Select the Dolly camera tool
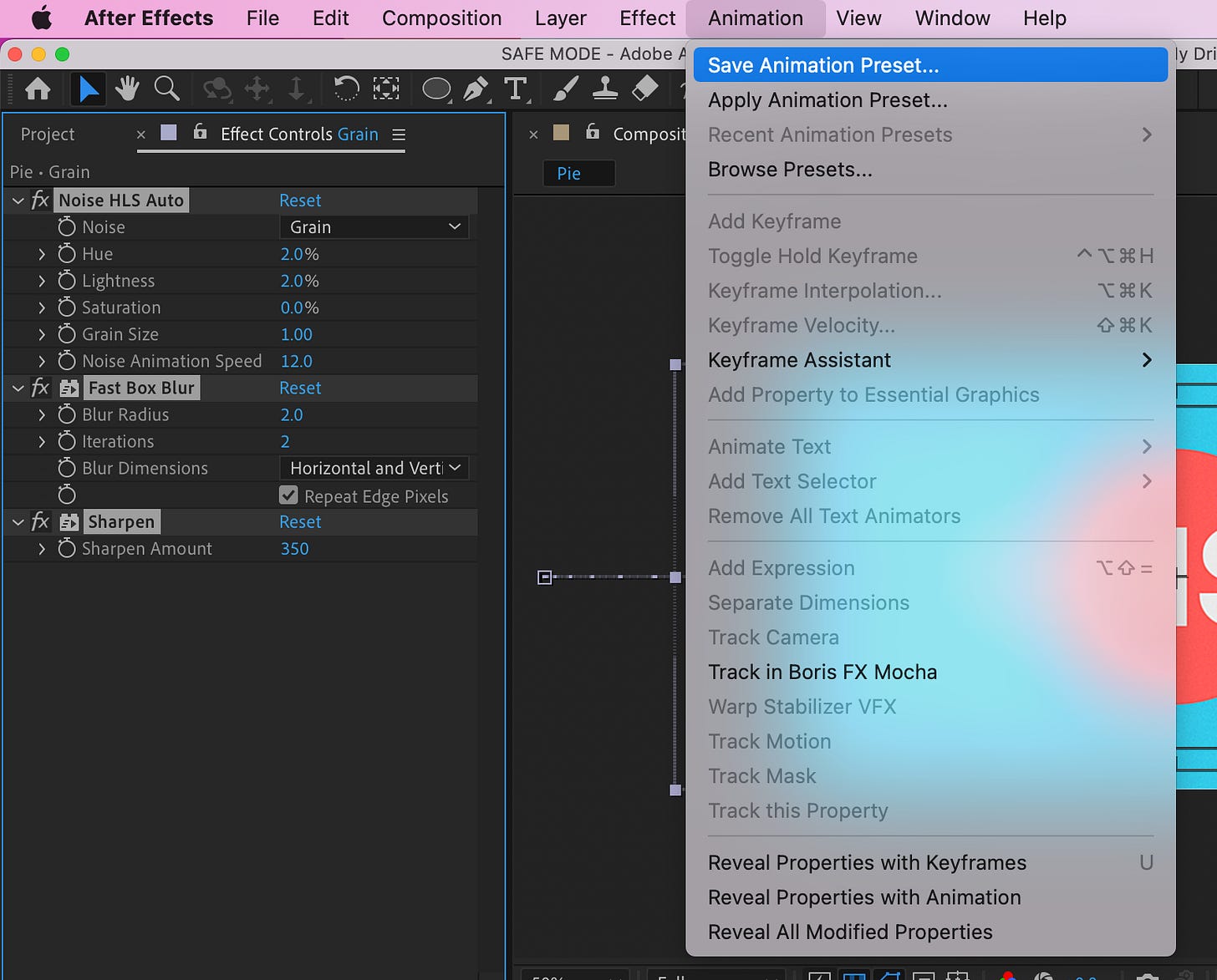This screenshot has width=1217, height=980. point(296,89)
